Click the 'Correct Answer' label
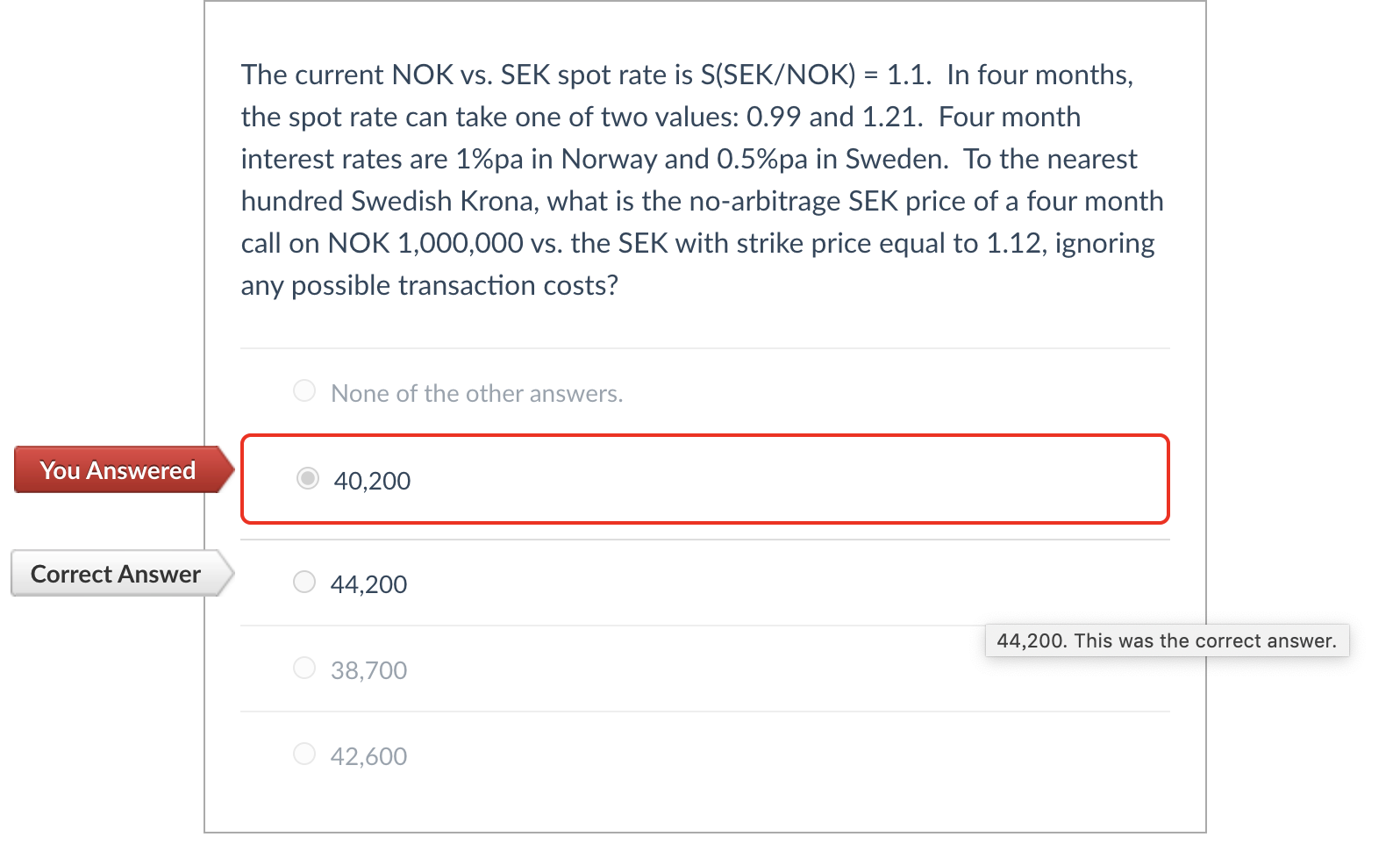Viewport: 1400px width, 844px height. (x=114, y=574)
